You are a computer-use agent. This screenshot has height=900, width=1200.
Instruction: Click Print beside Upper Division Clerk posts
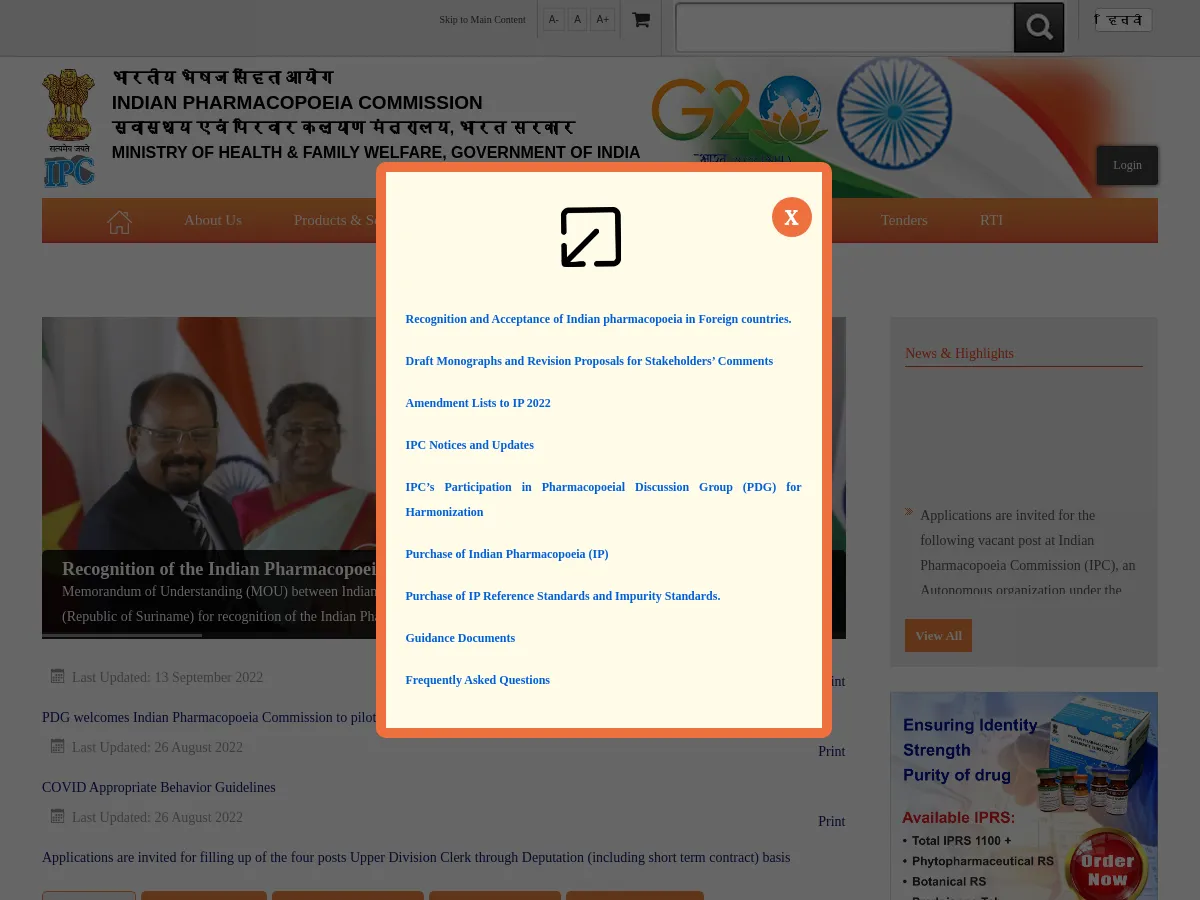[x=831, y=821]
